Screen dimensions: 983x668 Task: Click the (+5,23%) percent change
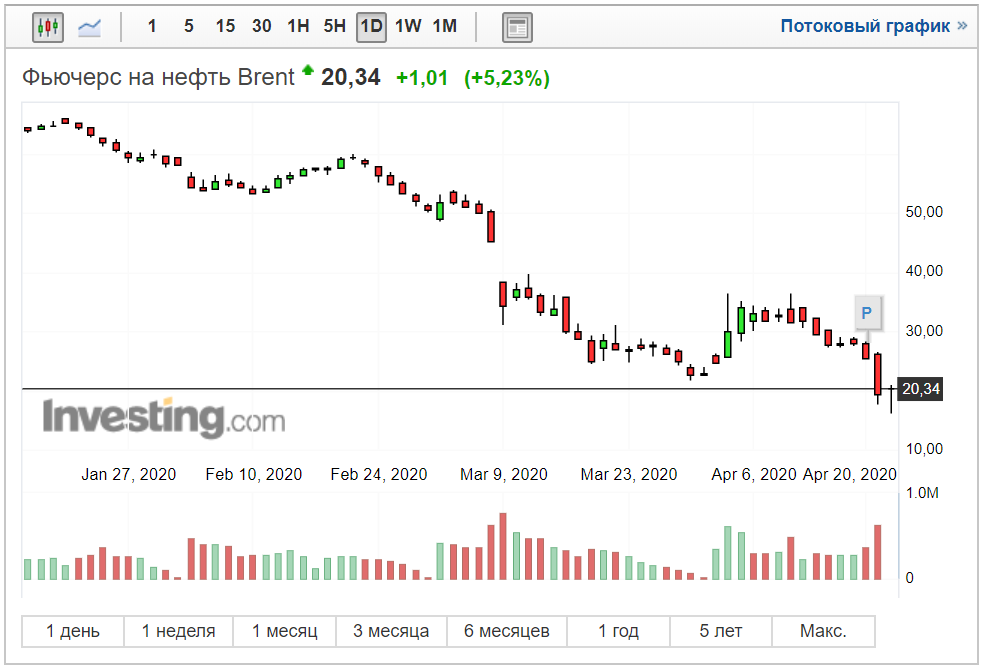click(x=507, y=78)
